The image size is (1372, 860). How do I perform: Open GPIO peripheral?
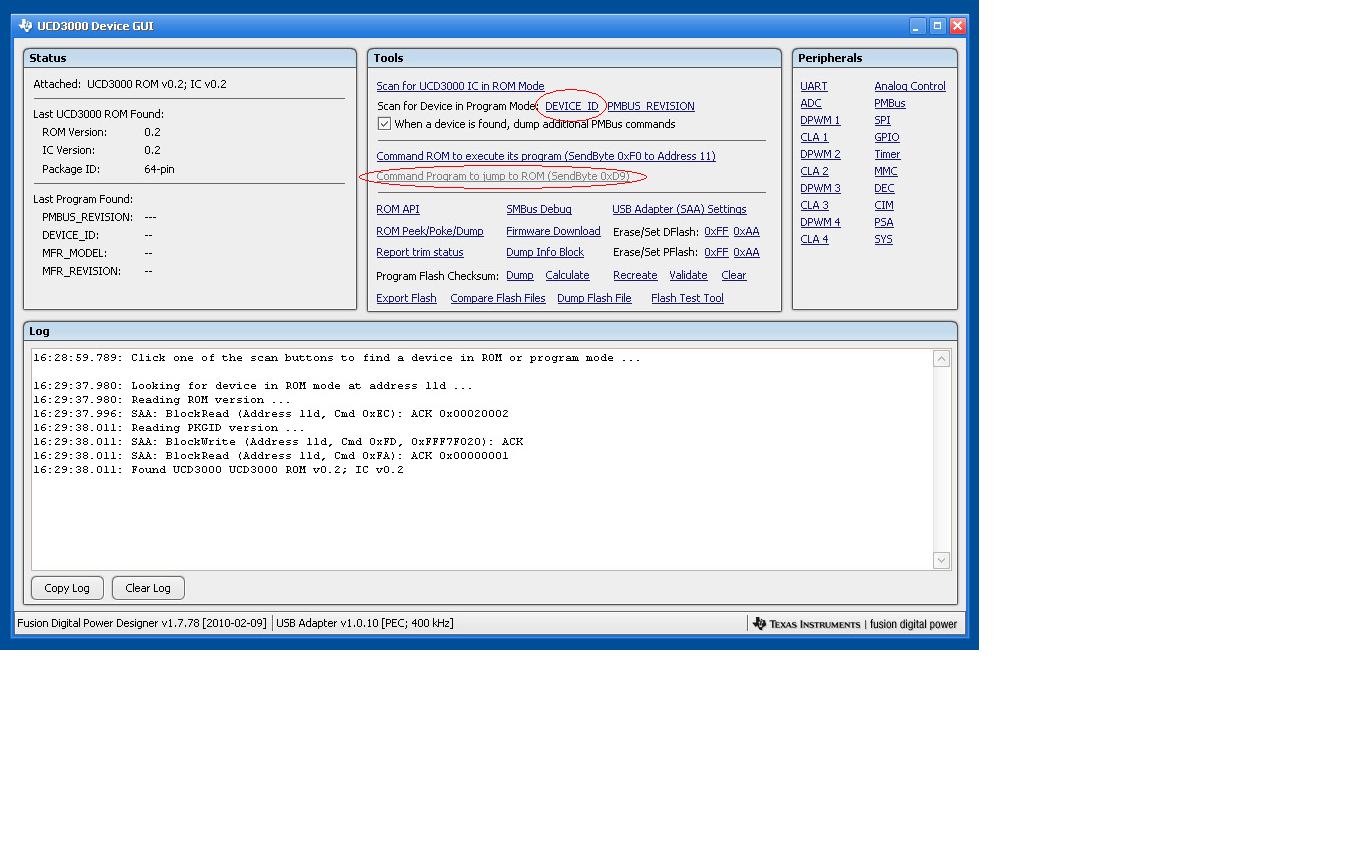pyautogui.click(x=887, y=137)
